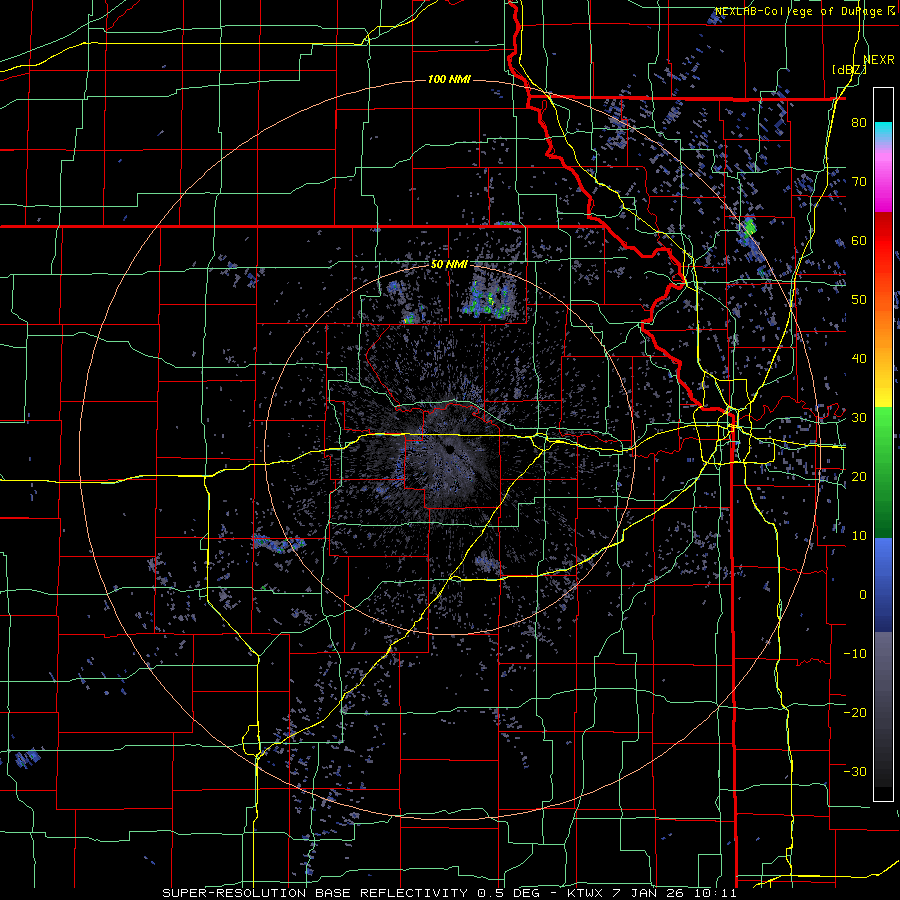Click the 0 value on the dBZ scale
900x900 pixels.
863,595
